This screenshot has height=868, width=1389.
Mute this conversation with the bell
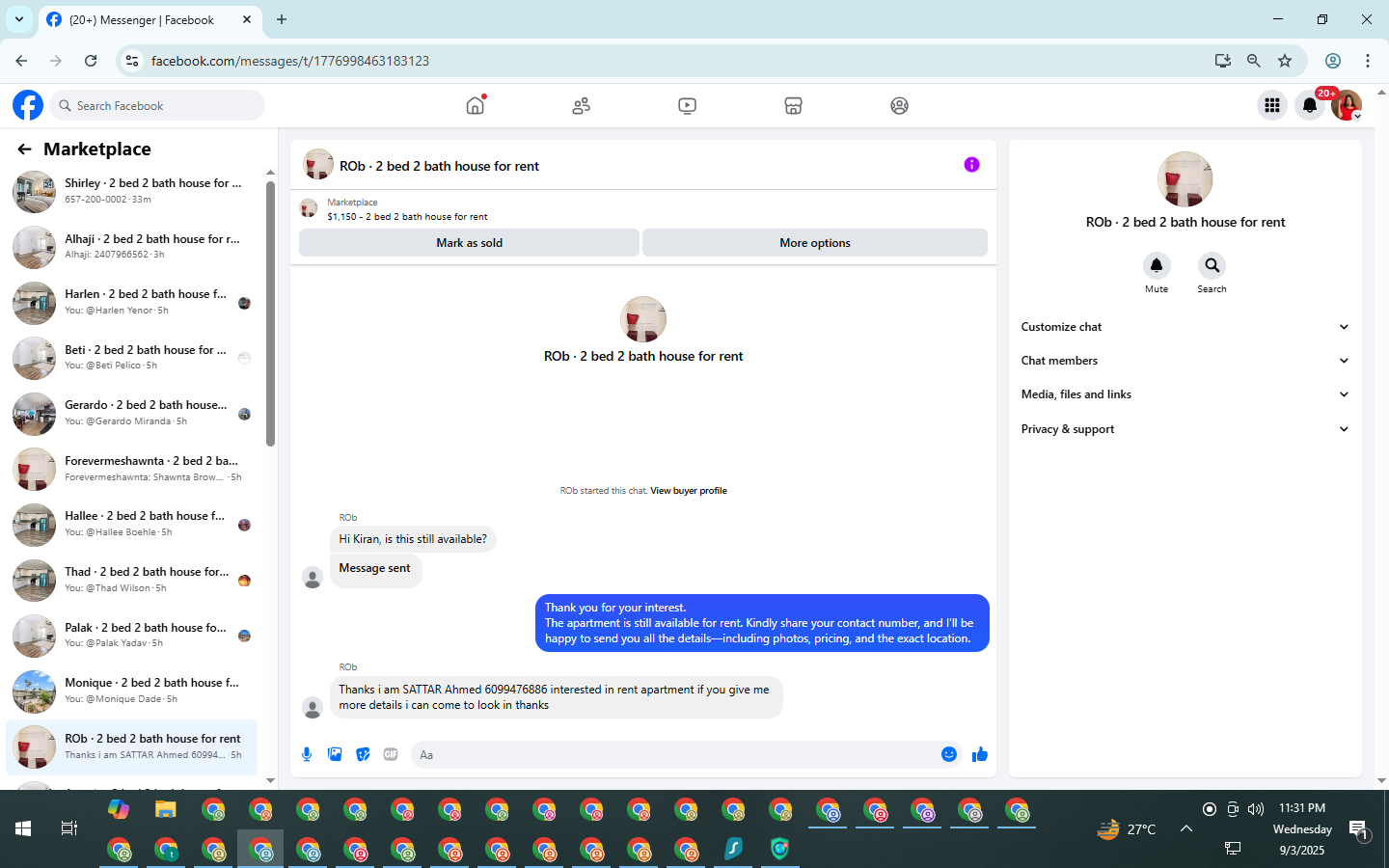tap(1157, 265)
